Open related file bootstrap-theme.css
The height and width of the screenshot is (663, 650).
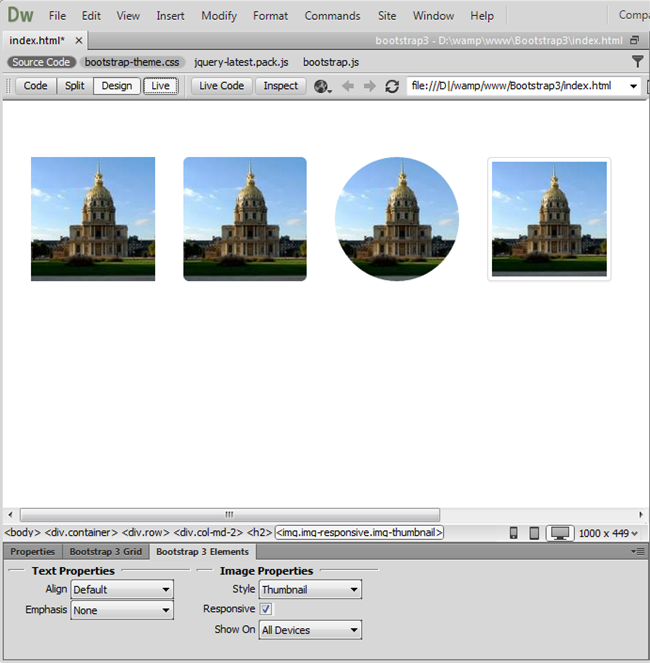pos(132,62)
